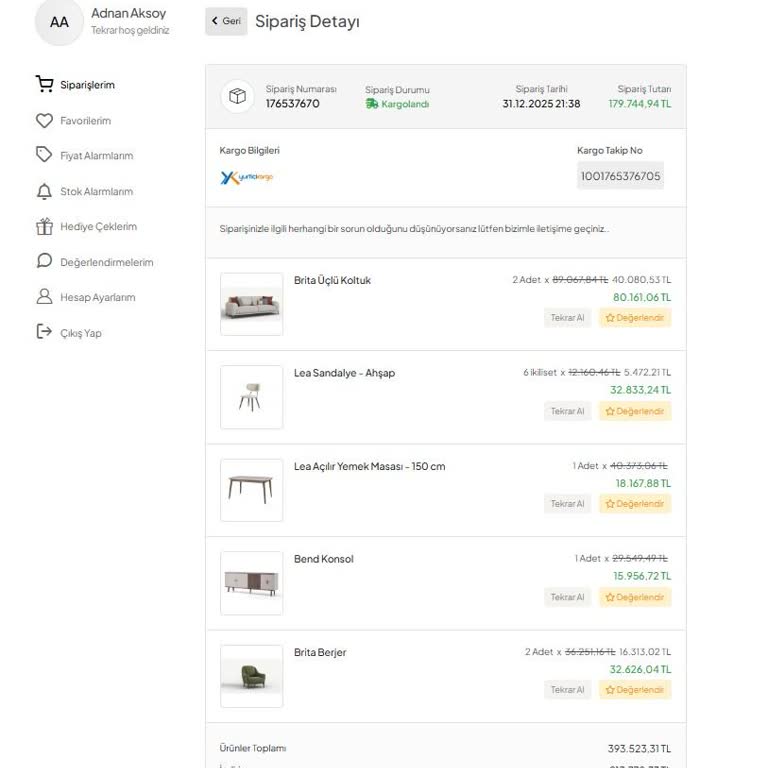
Task: Click the Değerlendirmelerim speech bubble icon
Action: [x=45, y=261]
